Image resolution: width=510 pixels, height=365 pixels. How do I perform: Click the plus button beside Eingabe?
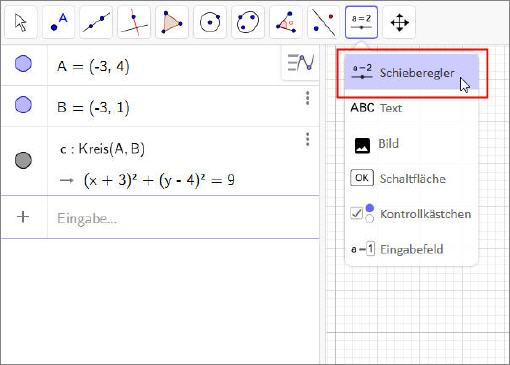click(x=23, y=217)
